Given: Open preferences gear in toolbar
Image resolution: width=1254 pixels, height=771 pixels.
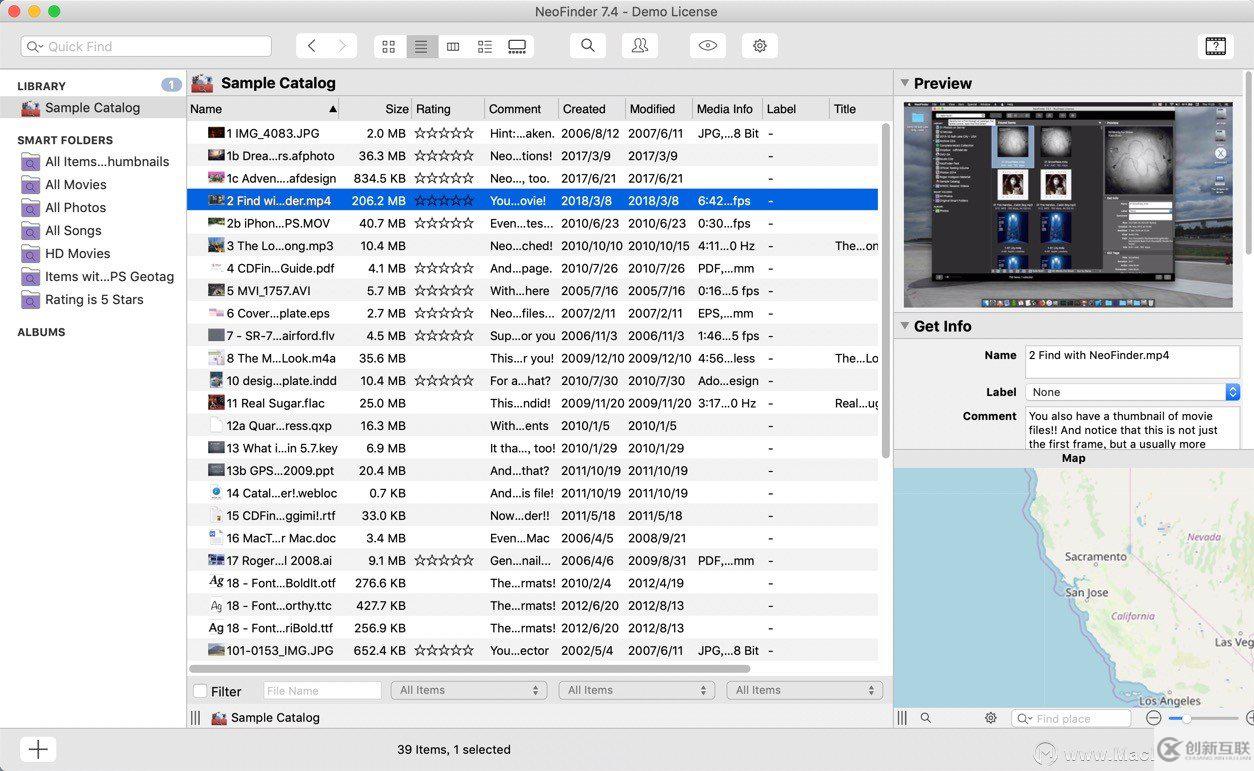Looking at the screenshot, I should [x=760, y=46].
